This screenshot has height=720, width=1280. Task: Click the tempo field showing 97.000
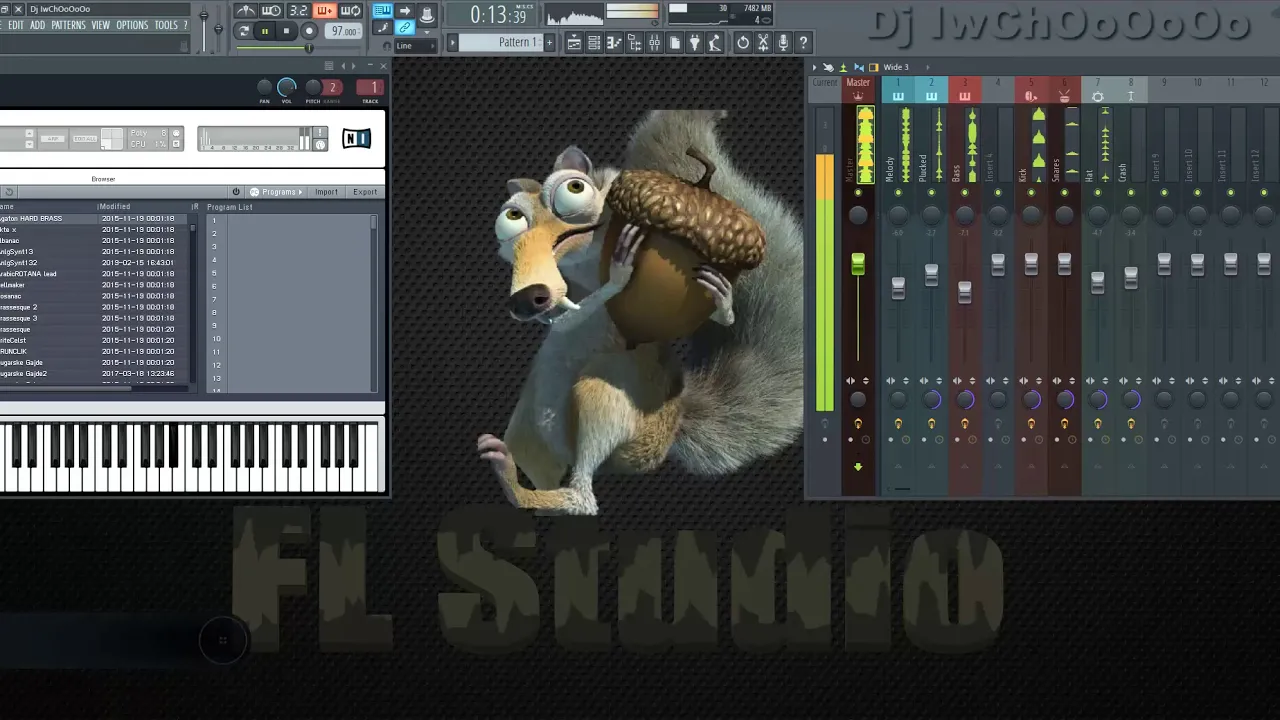tap(344, 32)
